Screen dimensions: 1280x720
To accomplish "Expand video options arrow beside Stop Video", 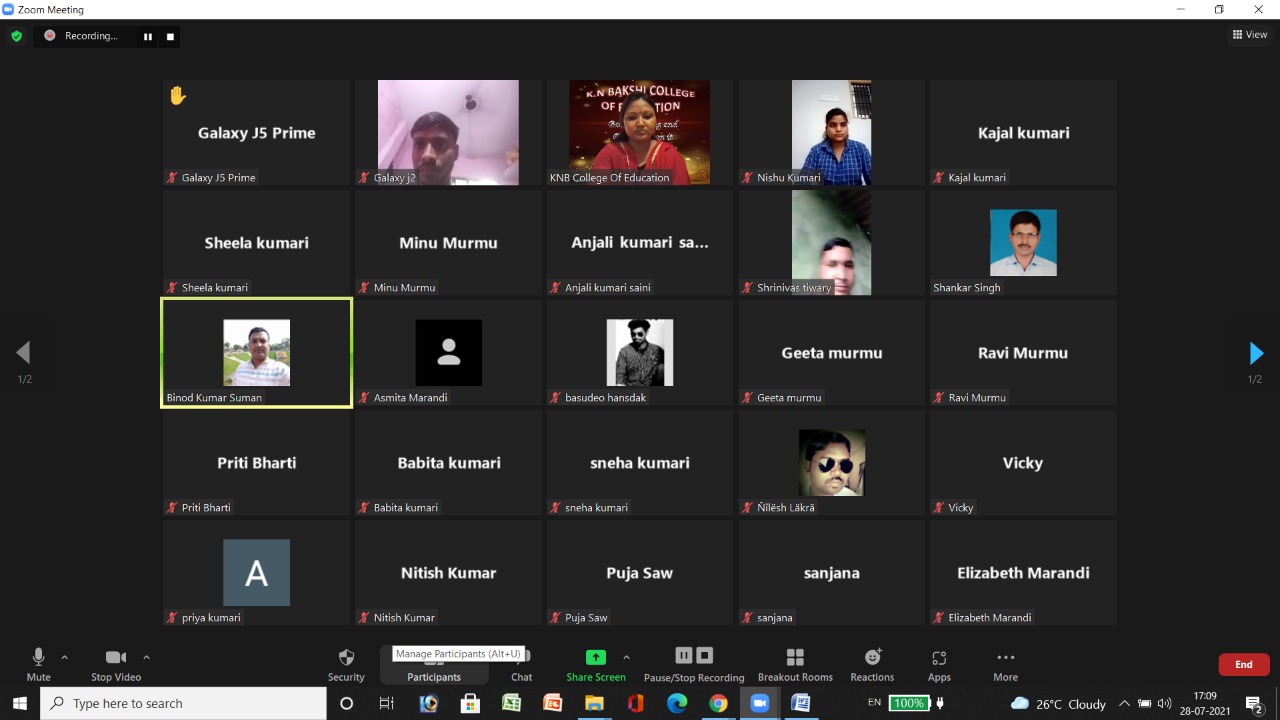I will (x=146, y=657).
